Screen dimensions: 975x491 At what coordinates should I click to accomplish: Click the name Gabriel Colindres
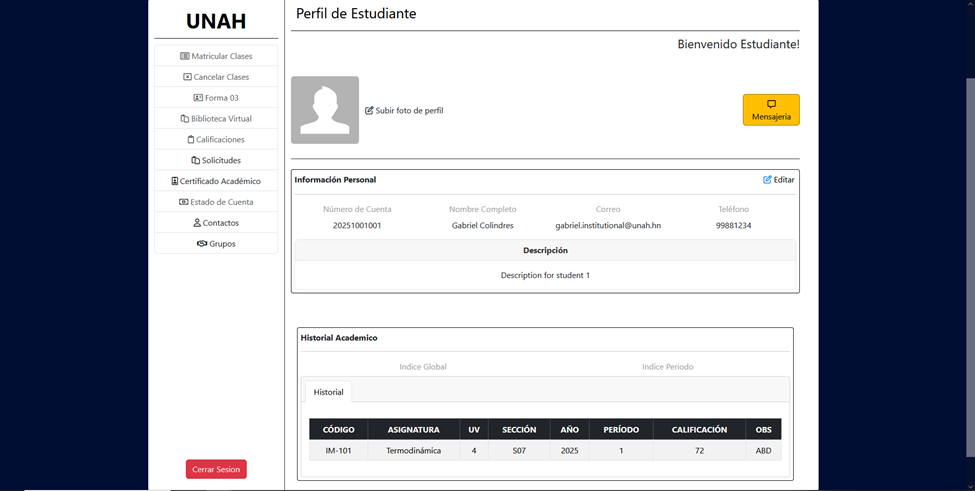tap(483, 226)
